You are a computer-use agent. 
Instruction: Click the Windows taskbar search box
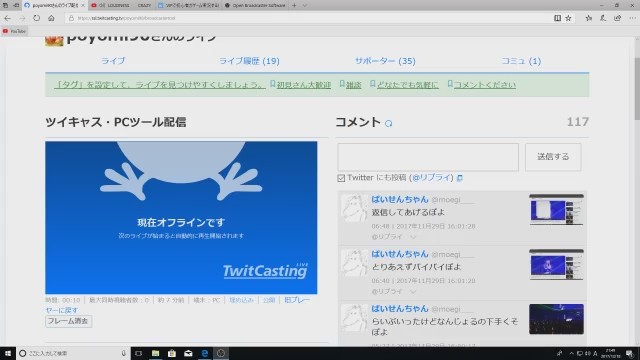pos(73,353)
